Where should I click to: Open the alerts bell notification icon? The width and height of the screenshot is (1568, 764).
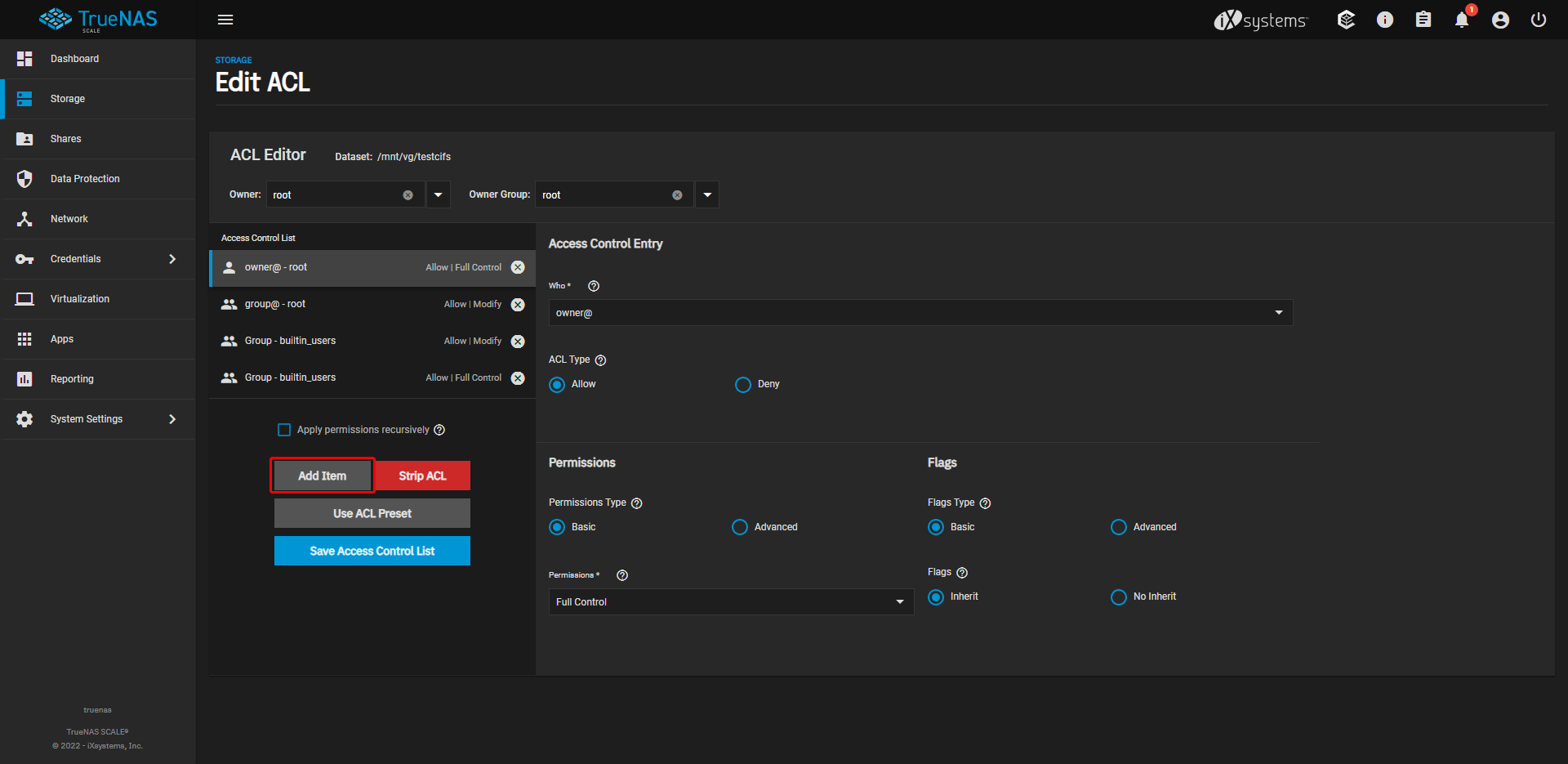[x=1462, y=20]
